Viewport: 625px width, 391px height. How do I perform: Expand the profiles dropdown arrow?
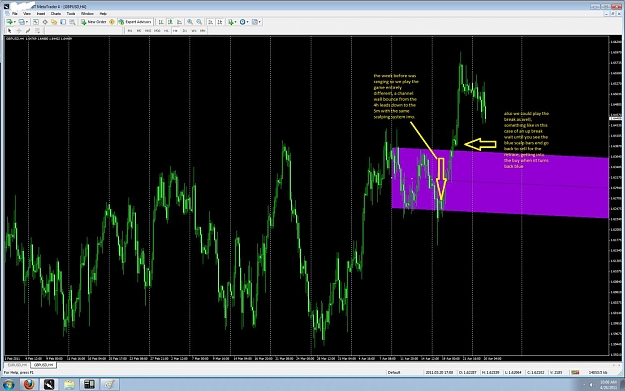27,22
